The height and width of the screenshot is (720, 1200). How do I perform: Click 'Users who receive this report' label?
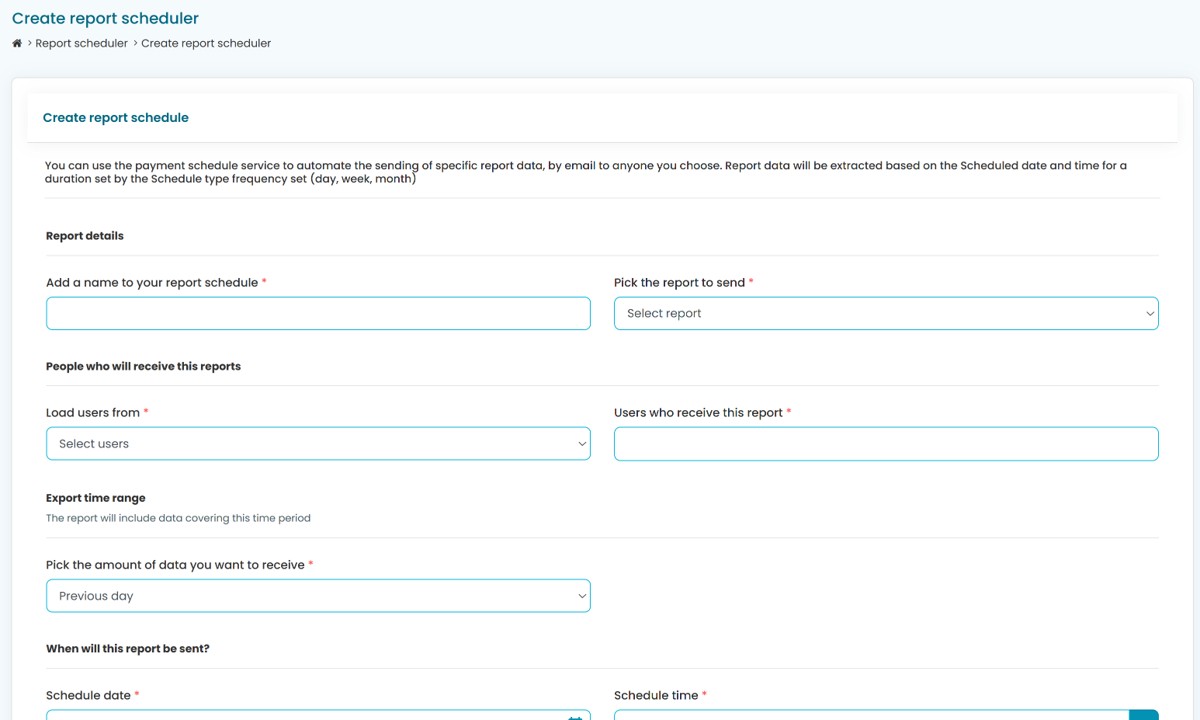tap(698, 413)
